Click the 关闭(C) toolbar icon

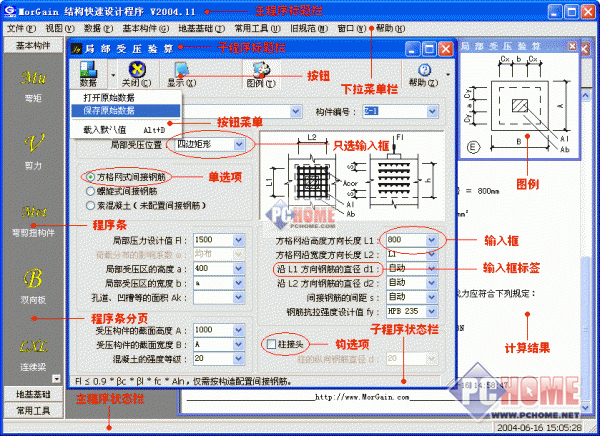pos(137,73)
